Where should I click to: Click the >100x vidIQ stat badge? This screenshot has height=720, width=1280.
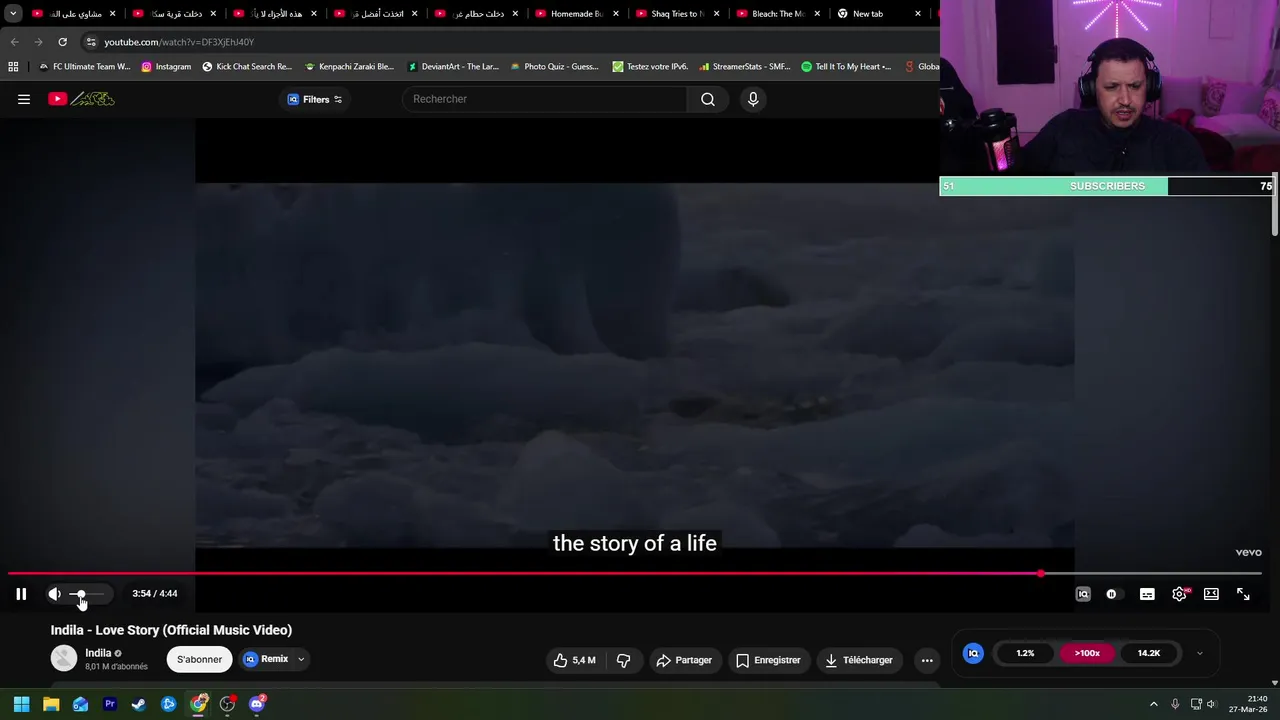click(x=1087, y=653)
